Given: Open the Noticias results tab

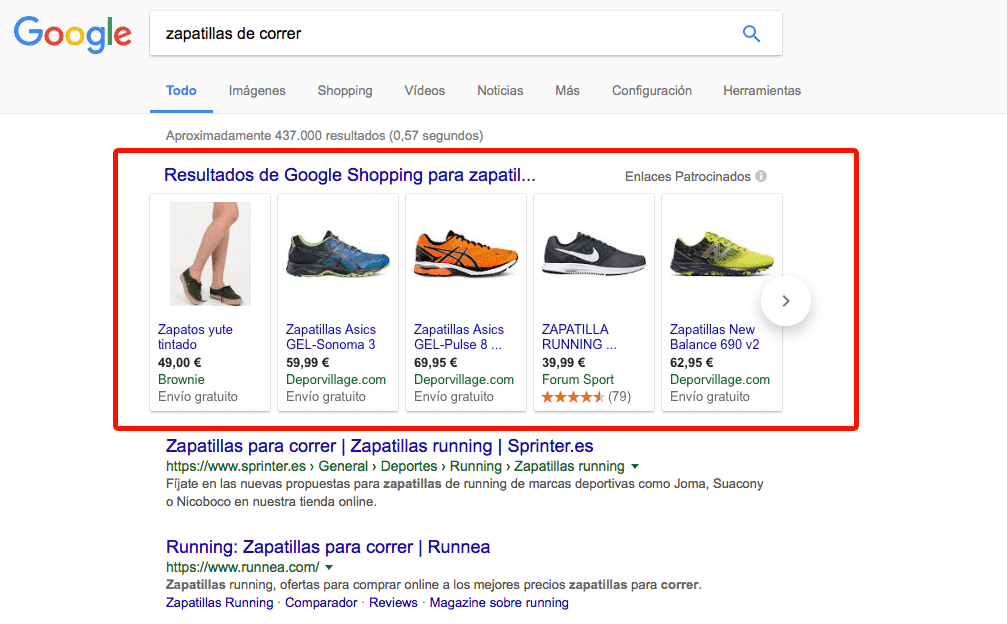Looking at the screenshot, I should 499,90.
